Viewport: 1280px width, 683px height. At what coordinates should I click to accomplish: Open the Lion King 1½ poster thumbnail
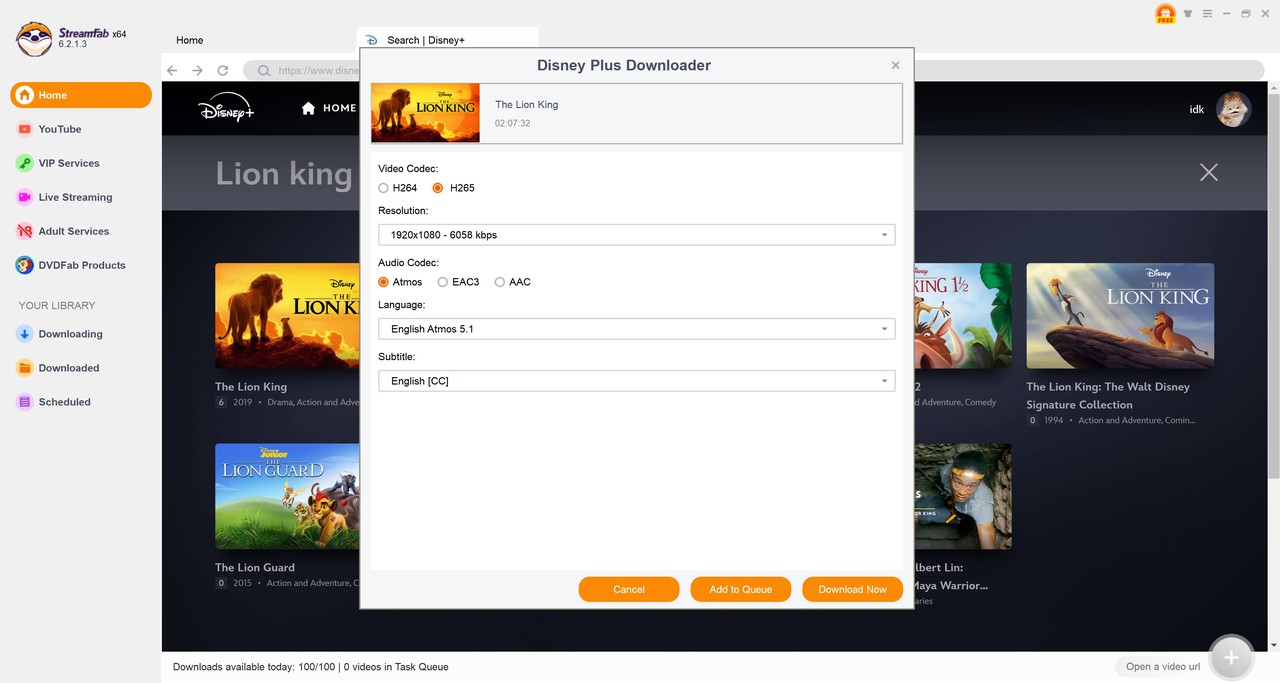[x=962, y=316]
